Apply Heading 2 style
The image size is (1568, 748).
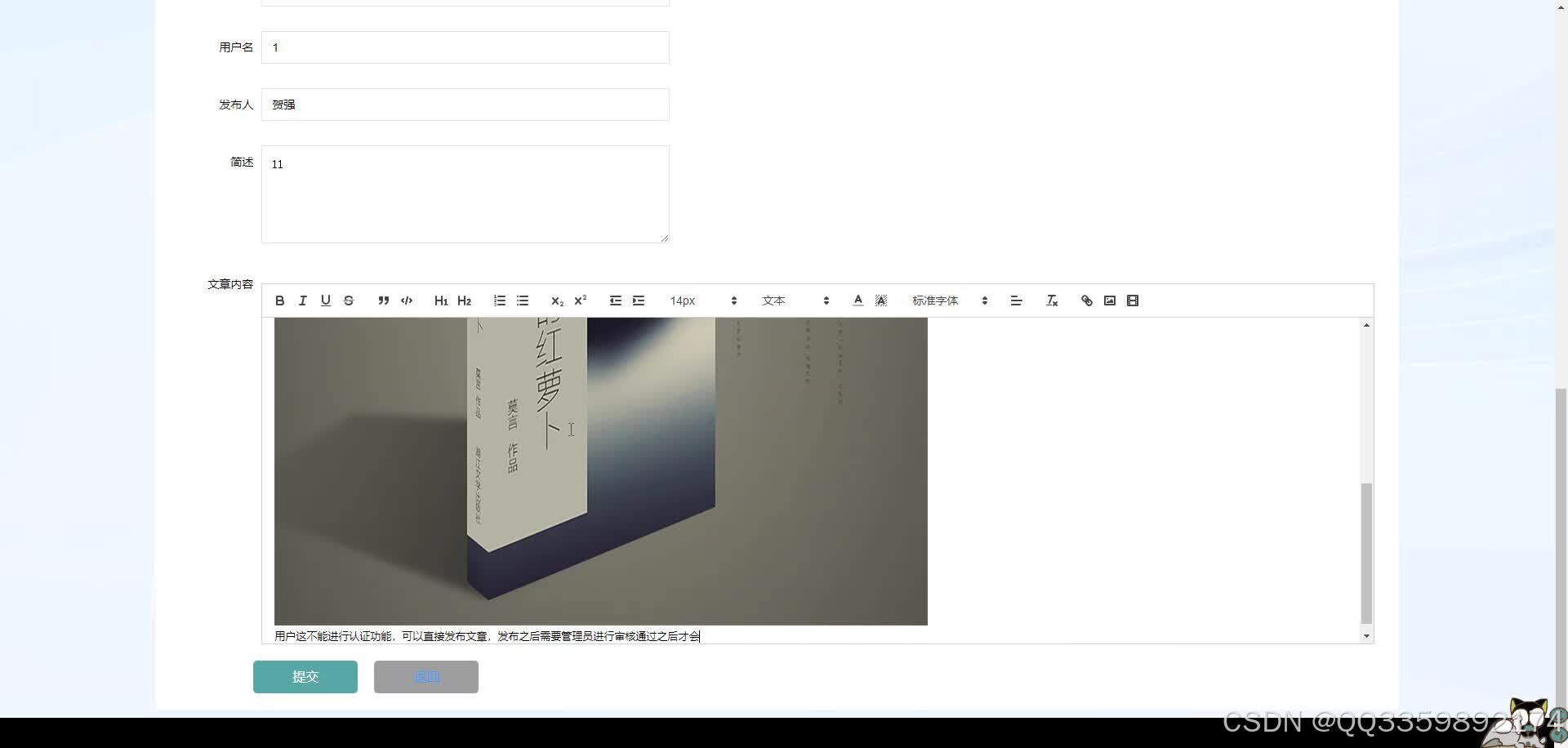(x=465, y=301)
